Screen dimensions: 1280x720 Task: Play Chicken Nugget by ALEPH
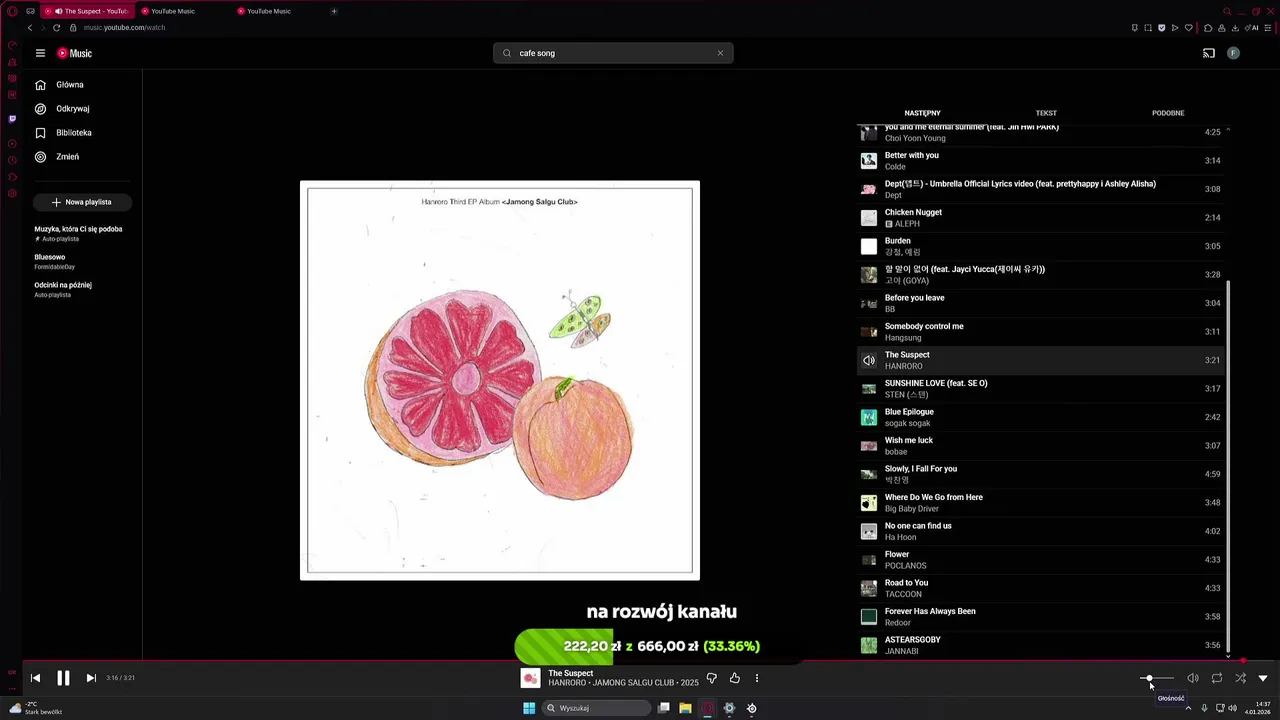pyautogui.click(x=1041, y=218)
